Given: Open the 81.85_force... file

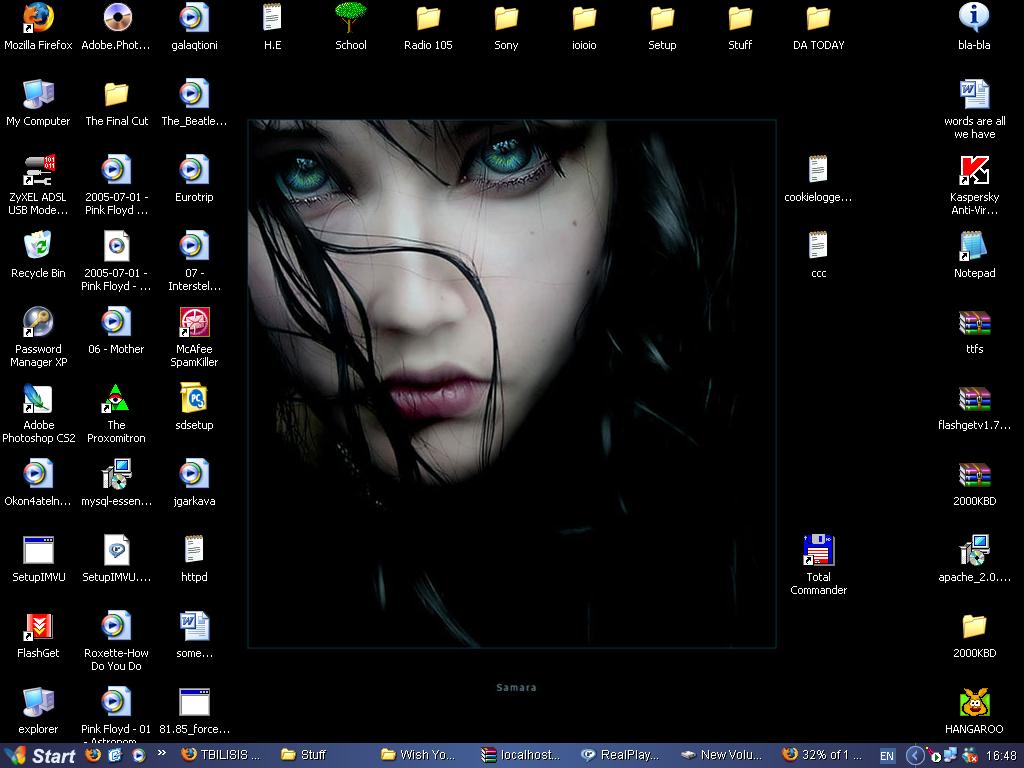Looking at the screenshot, I should point(194,702).
